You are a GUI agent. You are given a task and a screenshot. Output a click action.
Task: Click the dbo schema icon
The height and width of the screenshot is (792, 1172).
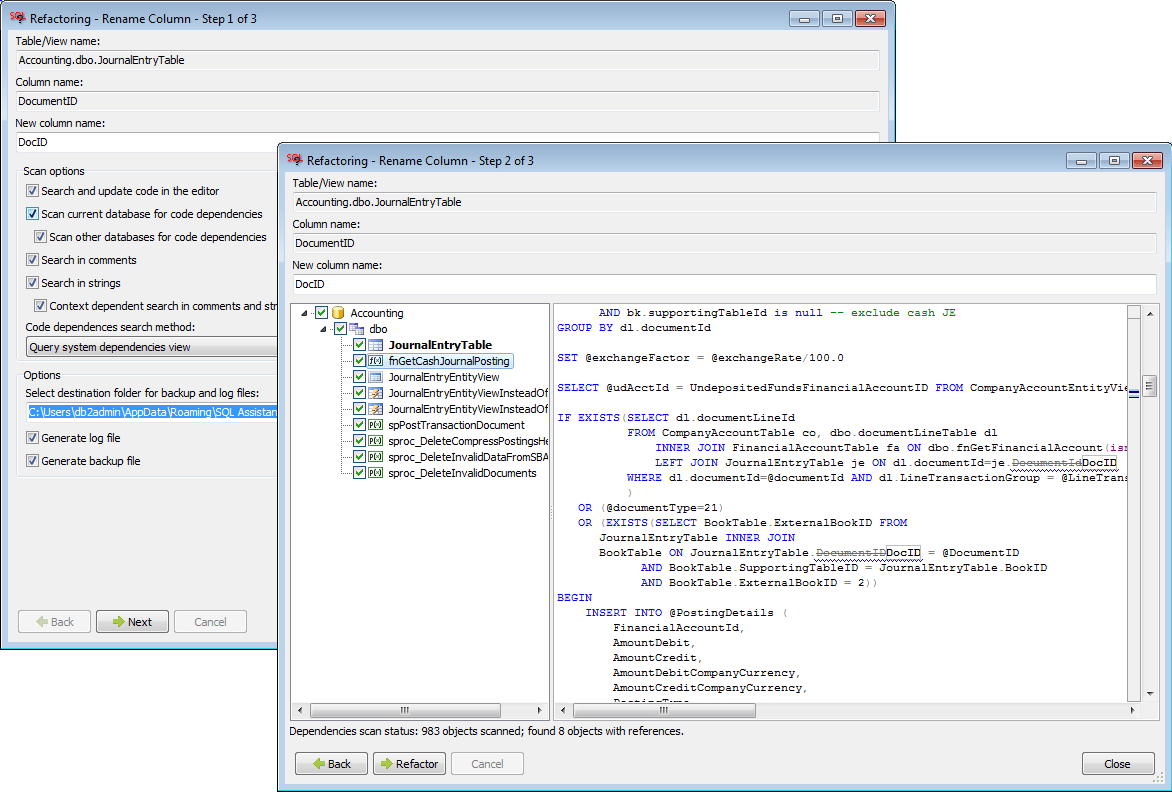357,329
